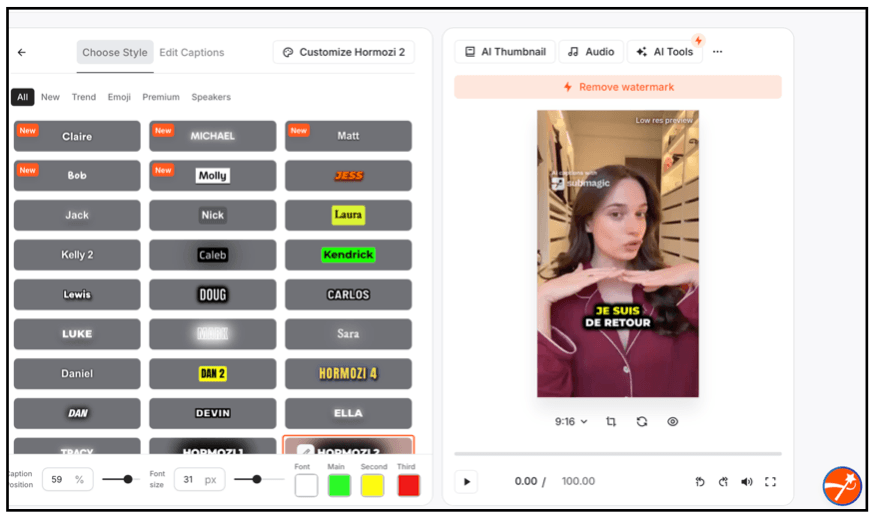
Task: Mute the video with the volume icon
Action: (x=747, y=482)
